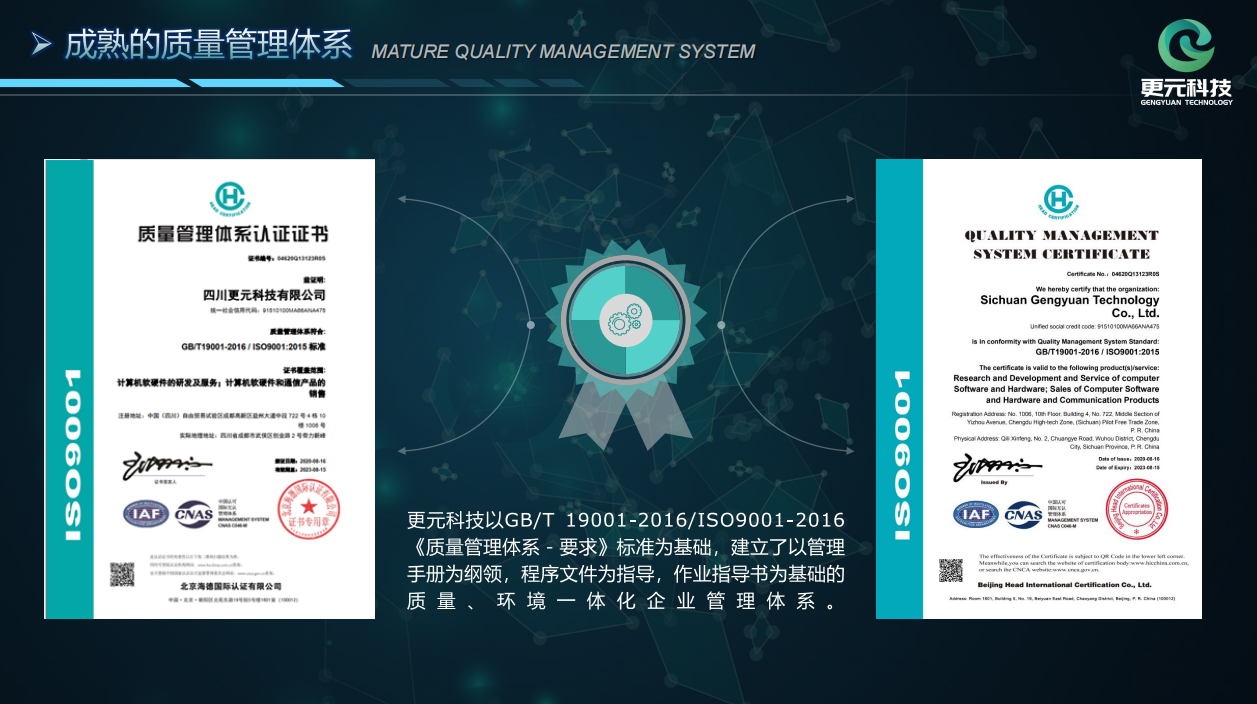Click 'Date of Issue' on English certificate
Viewport: 1257px width, 704px height.
tap(1128, 459)
